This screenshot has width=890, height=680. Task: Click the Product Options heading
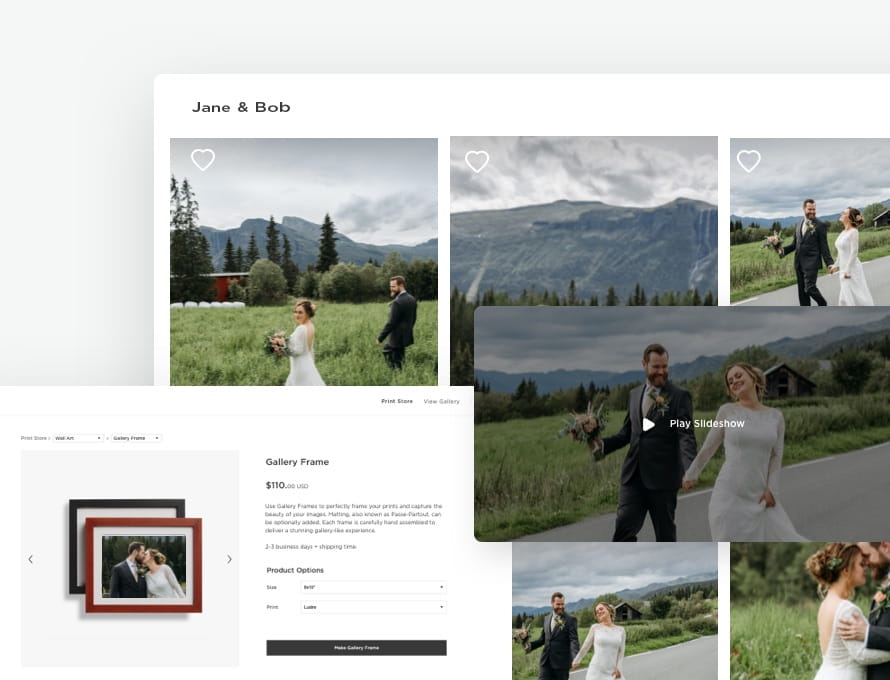click(295, 570)
